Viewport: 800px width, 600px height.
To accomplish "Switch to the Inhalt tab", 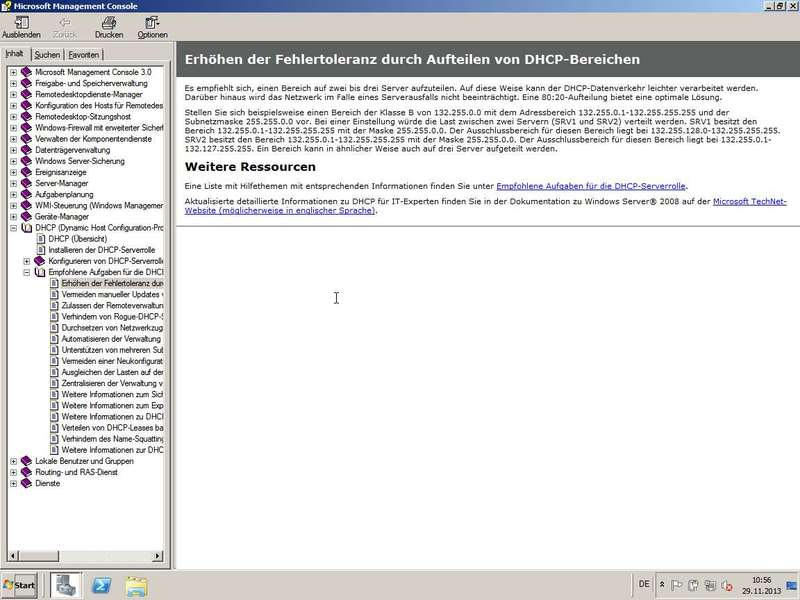I will 15,54.
